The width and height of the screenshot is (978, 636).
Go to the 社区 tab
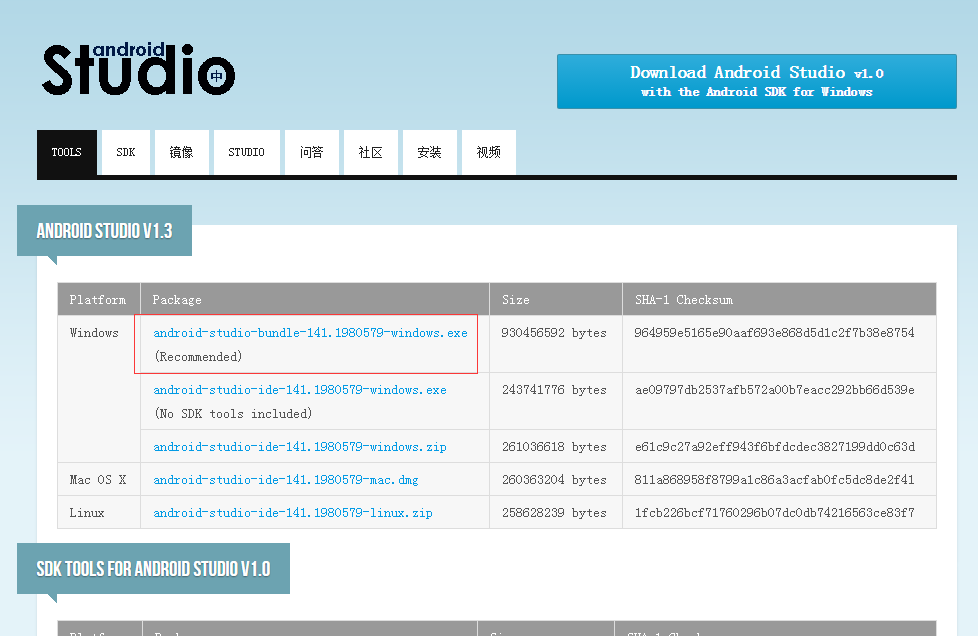click(x=370, y=152)
